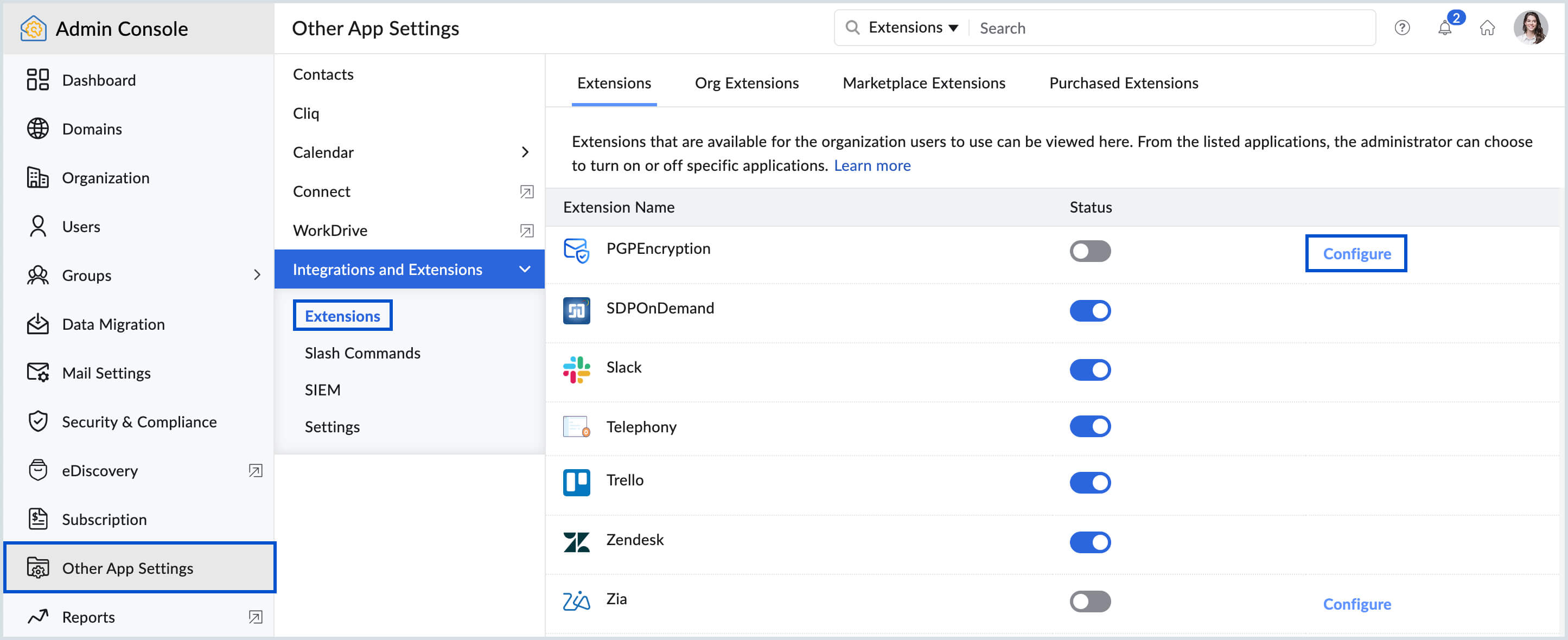
Task: Click the Mail Settings envelope icon
Action: click(38, 372)
